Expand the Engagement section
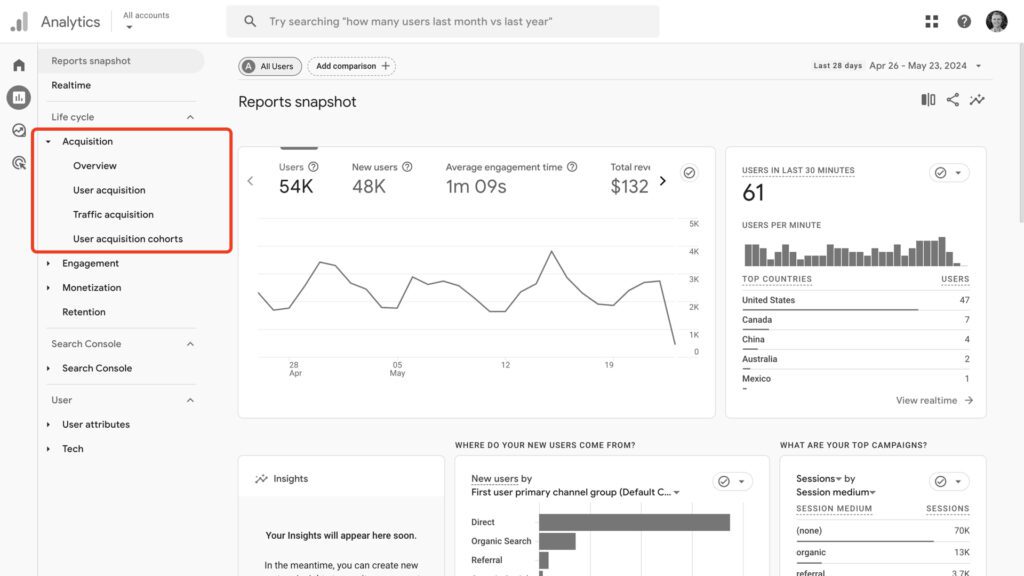The width and height of the screenshot is (1024, 576). click(x=48, y=264)
